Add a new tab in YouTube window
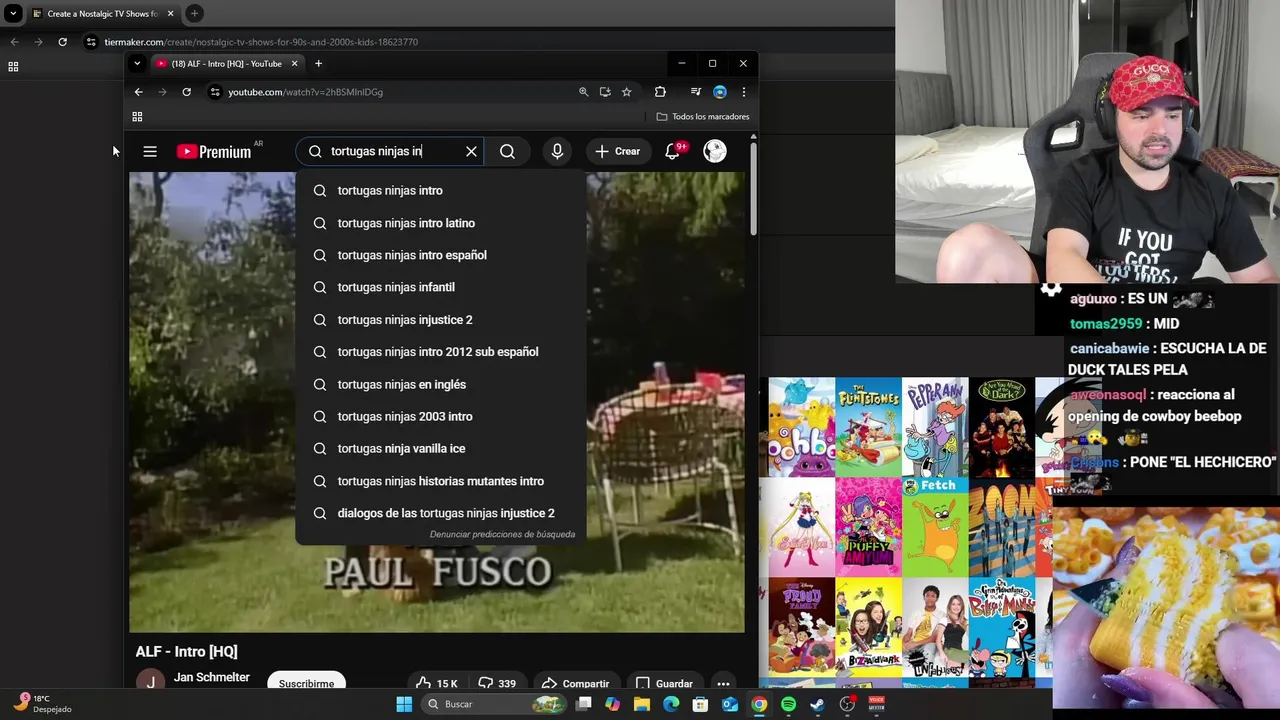 tap(318, 64)
